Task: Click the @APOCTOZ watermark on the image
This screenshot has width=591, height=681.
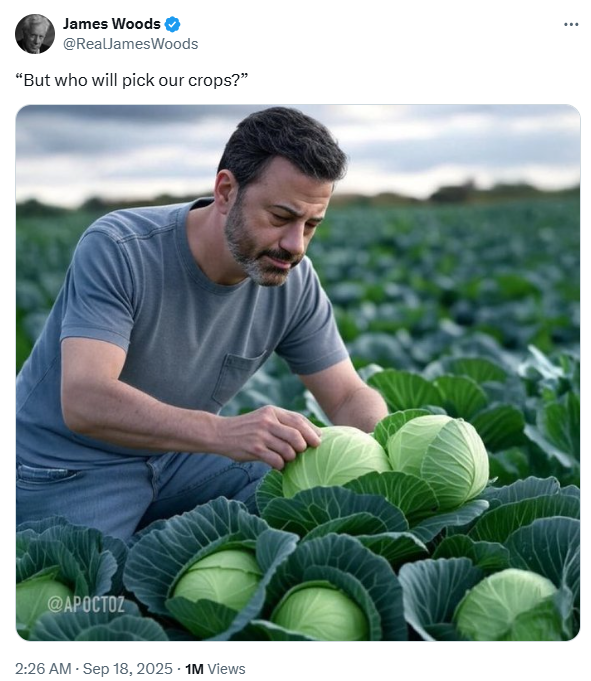Action: [x=86, y=604]
